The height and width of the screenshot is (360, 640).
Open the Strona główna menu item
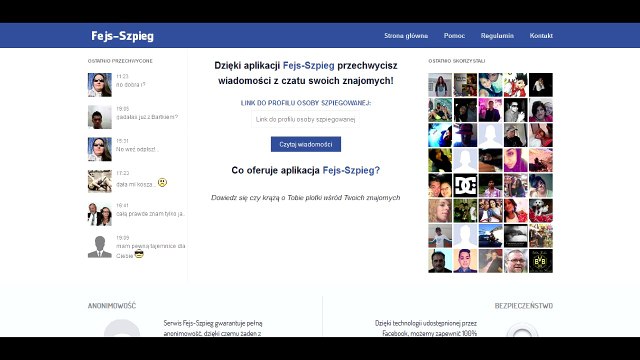tap(406, 36)
